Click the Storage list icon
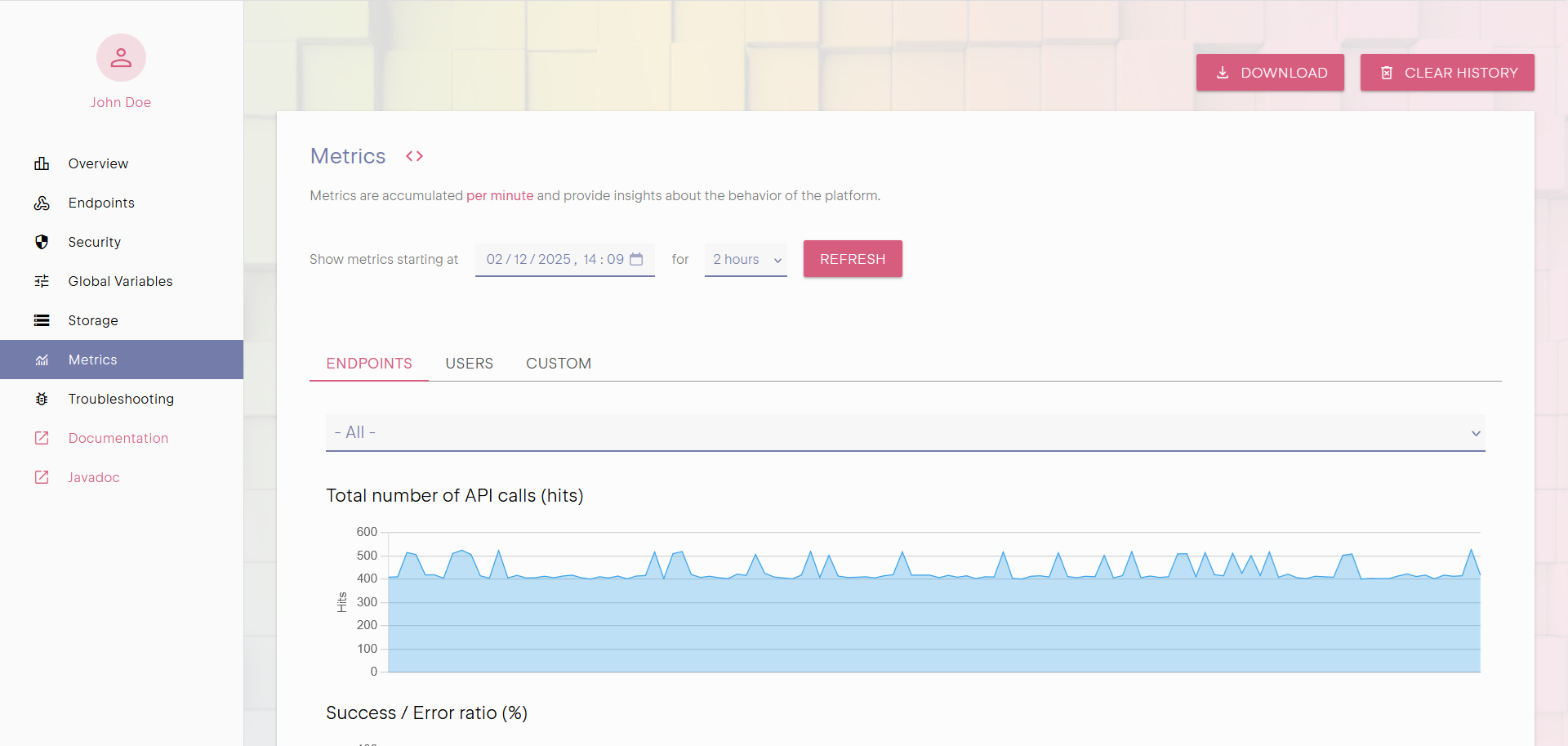This screenshot has width=1568, height=746. 42,320
